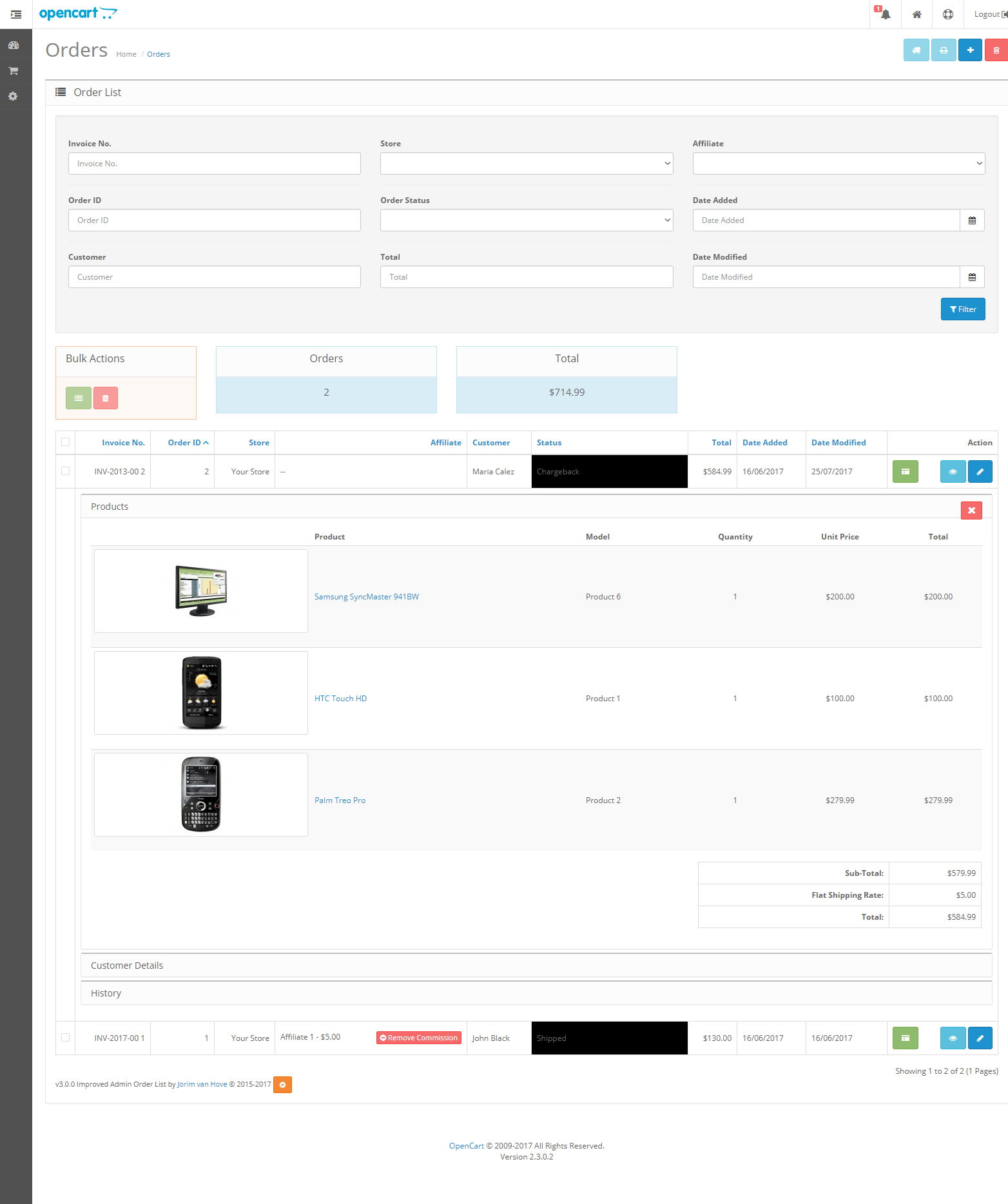Tick checkbox for order INV-2017-00 1

66,1038
